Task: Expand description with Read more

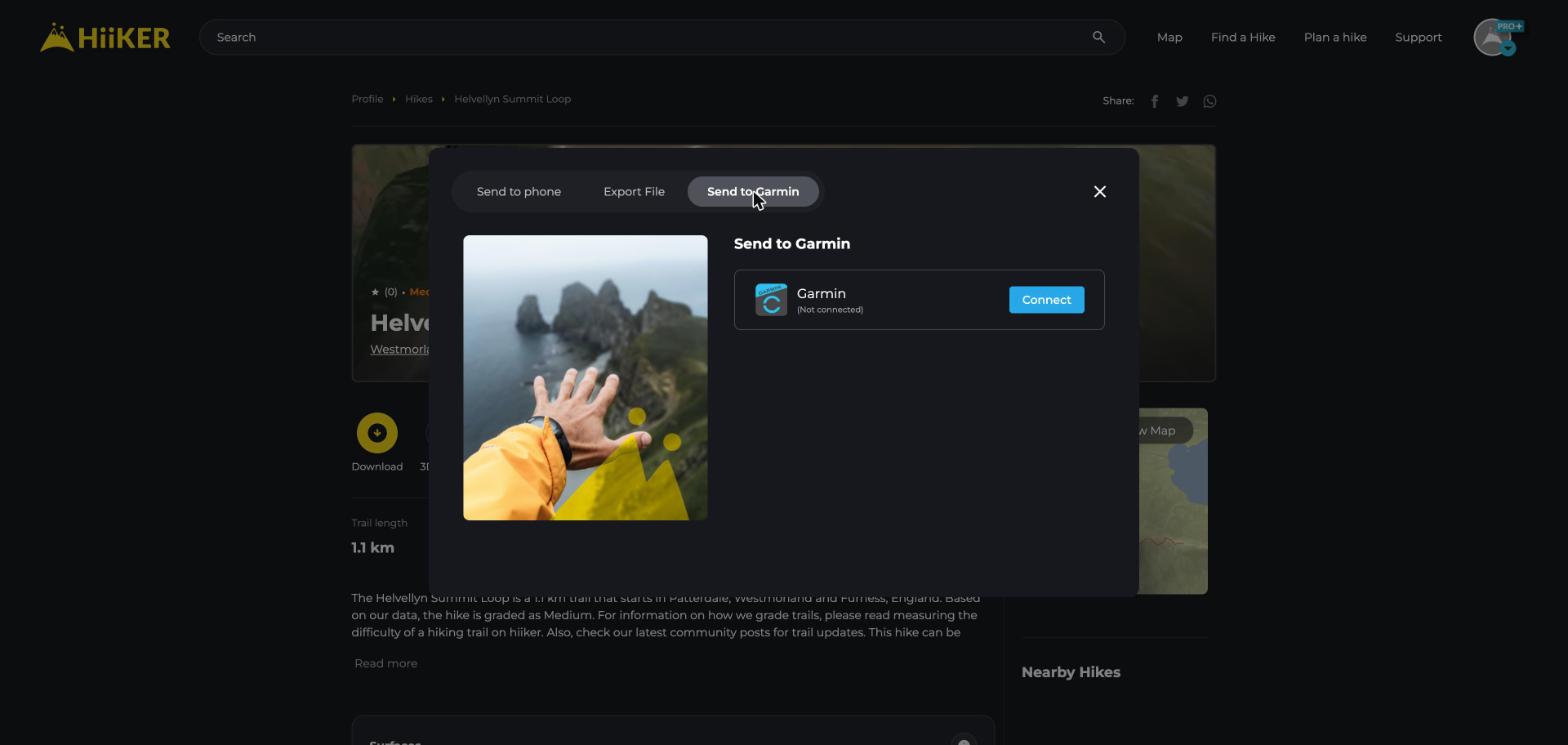Action: point(385,663)
